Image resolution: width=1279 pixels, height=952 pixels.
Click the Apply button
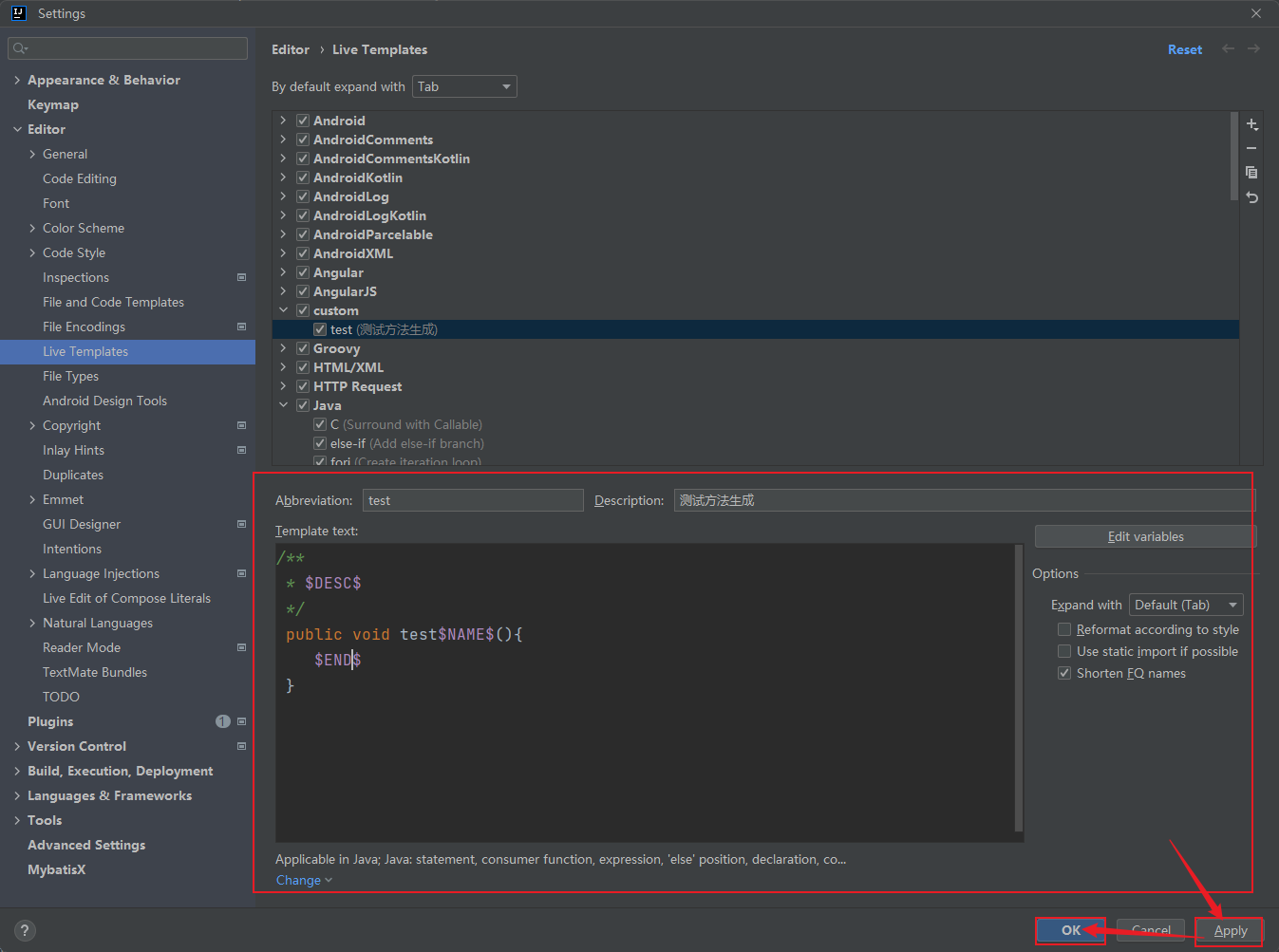[1230, 930]
